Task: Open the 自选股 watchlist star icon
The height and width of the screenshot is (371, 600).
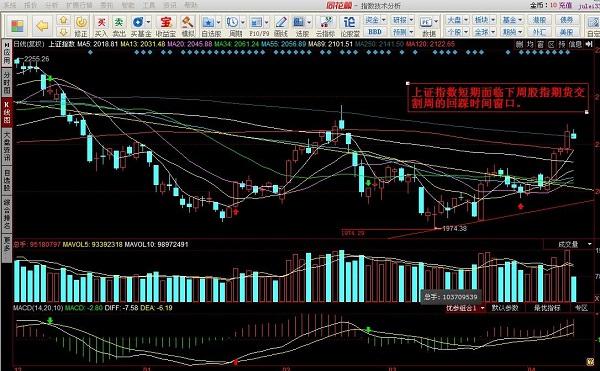Action: tap(211, 26)
